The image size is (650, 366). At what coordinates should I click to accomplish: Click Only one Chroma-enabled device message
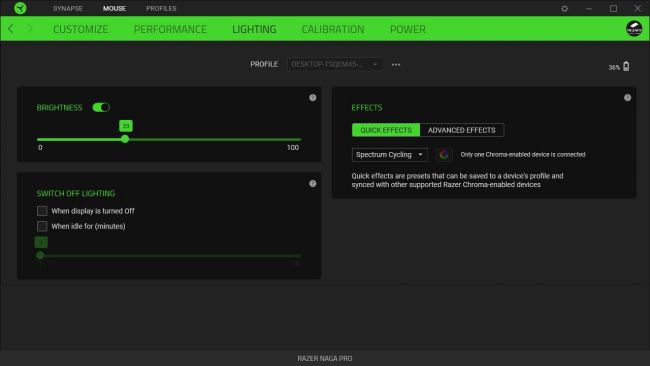point(523,155)
